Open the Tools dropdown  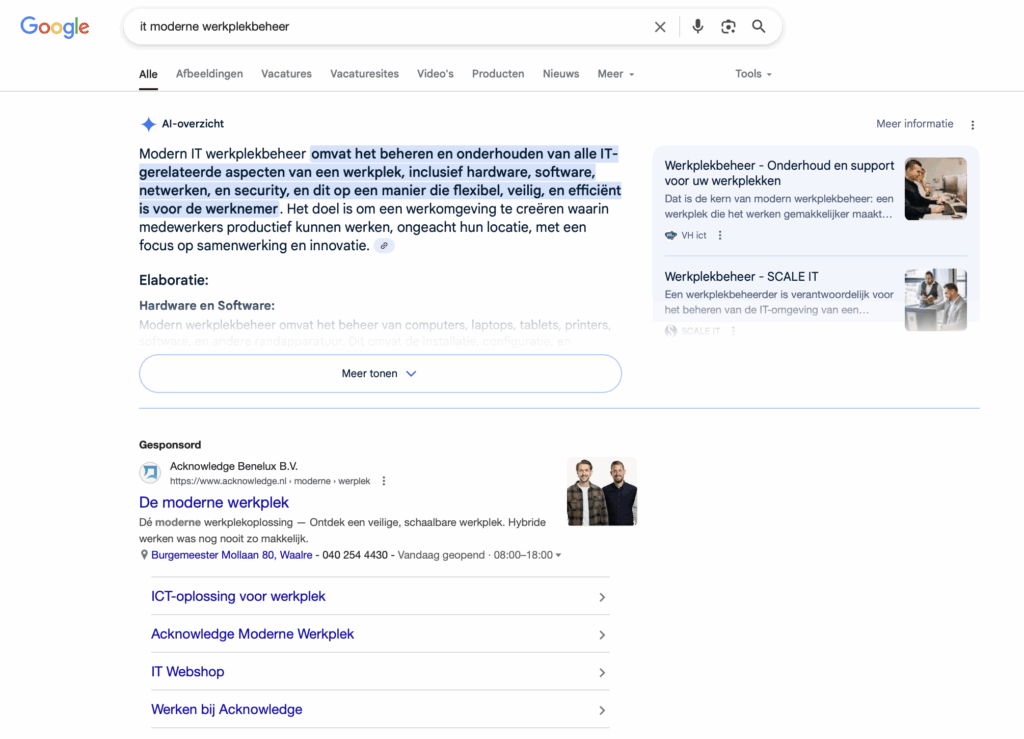point(753,74)
